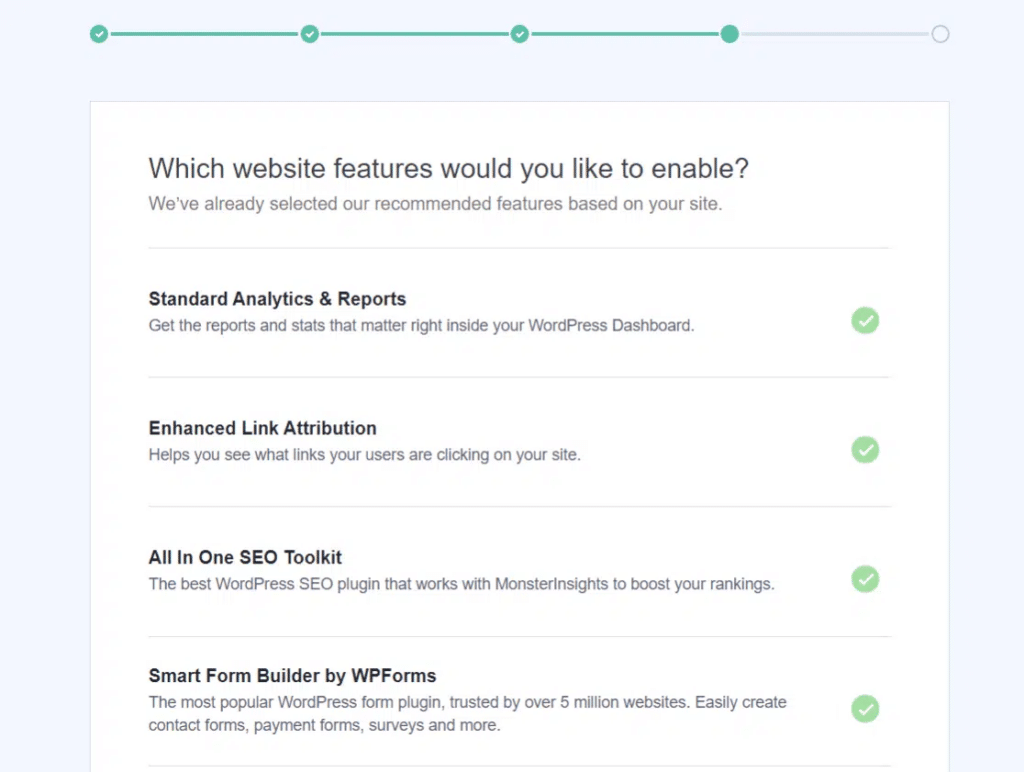Uncheck the All In One SEO Toolkit feature
The height and width of the screenshot is (772, 1024).
click(x=865, y=579)
